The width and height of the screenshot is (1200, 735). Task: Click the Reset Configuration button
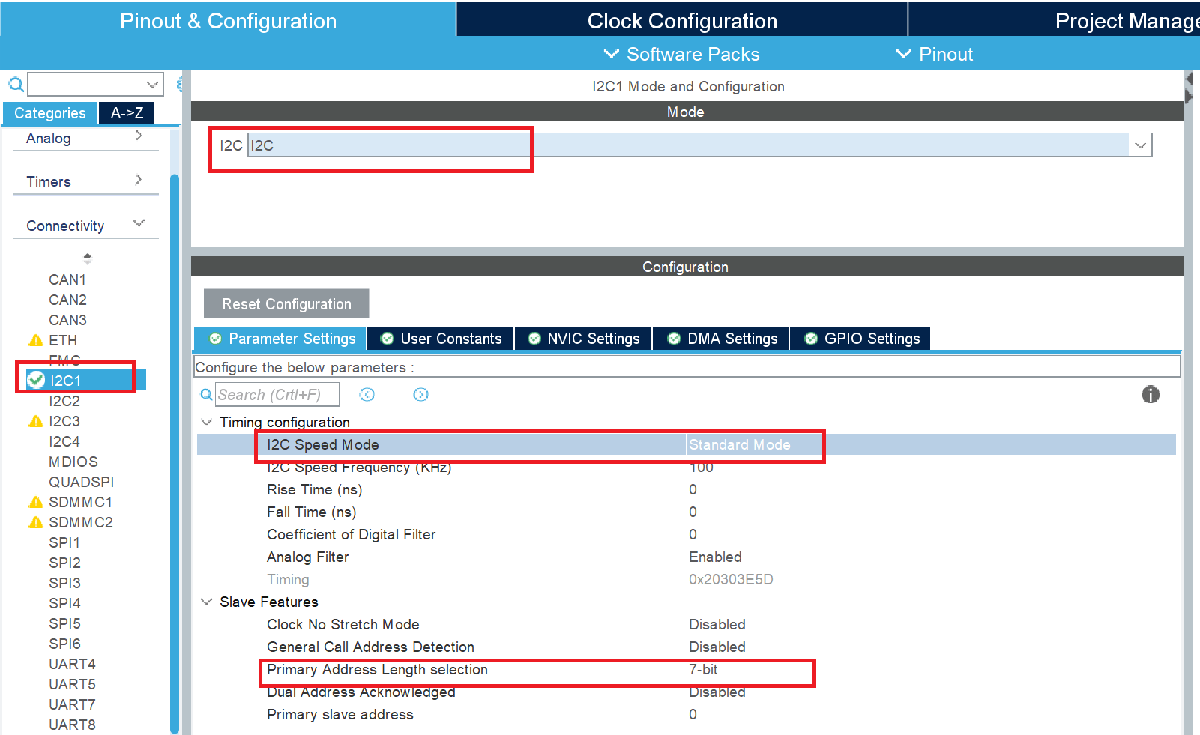click(x=286, y=302)
